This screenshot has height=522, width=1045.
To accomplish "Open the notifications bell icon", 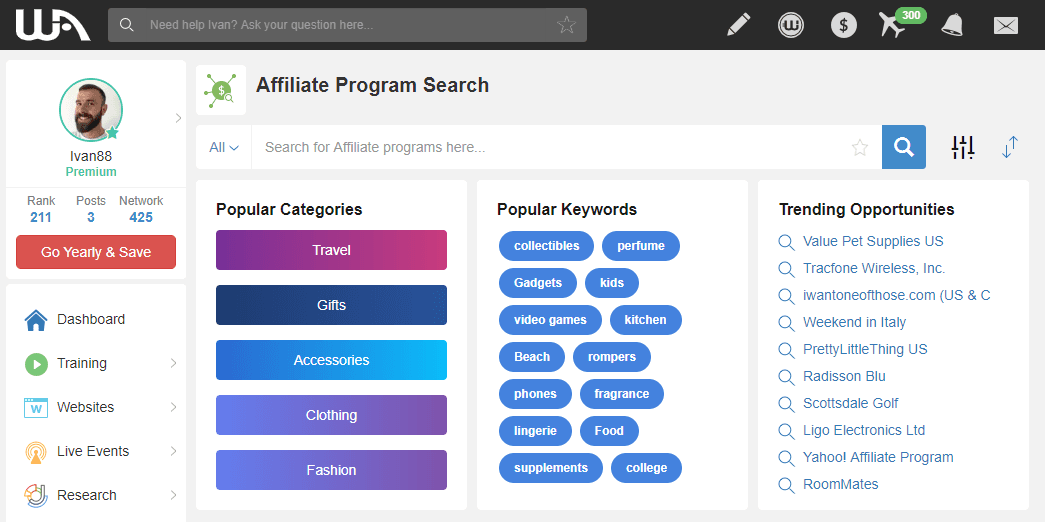I will pyautogui.click(x=952, y=25).
